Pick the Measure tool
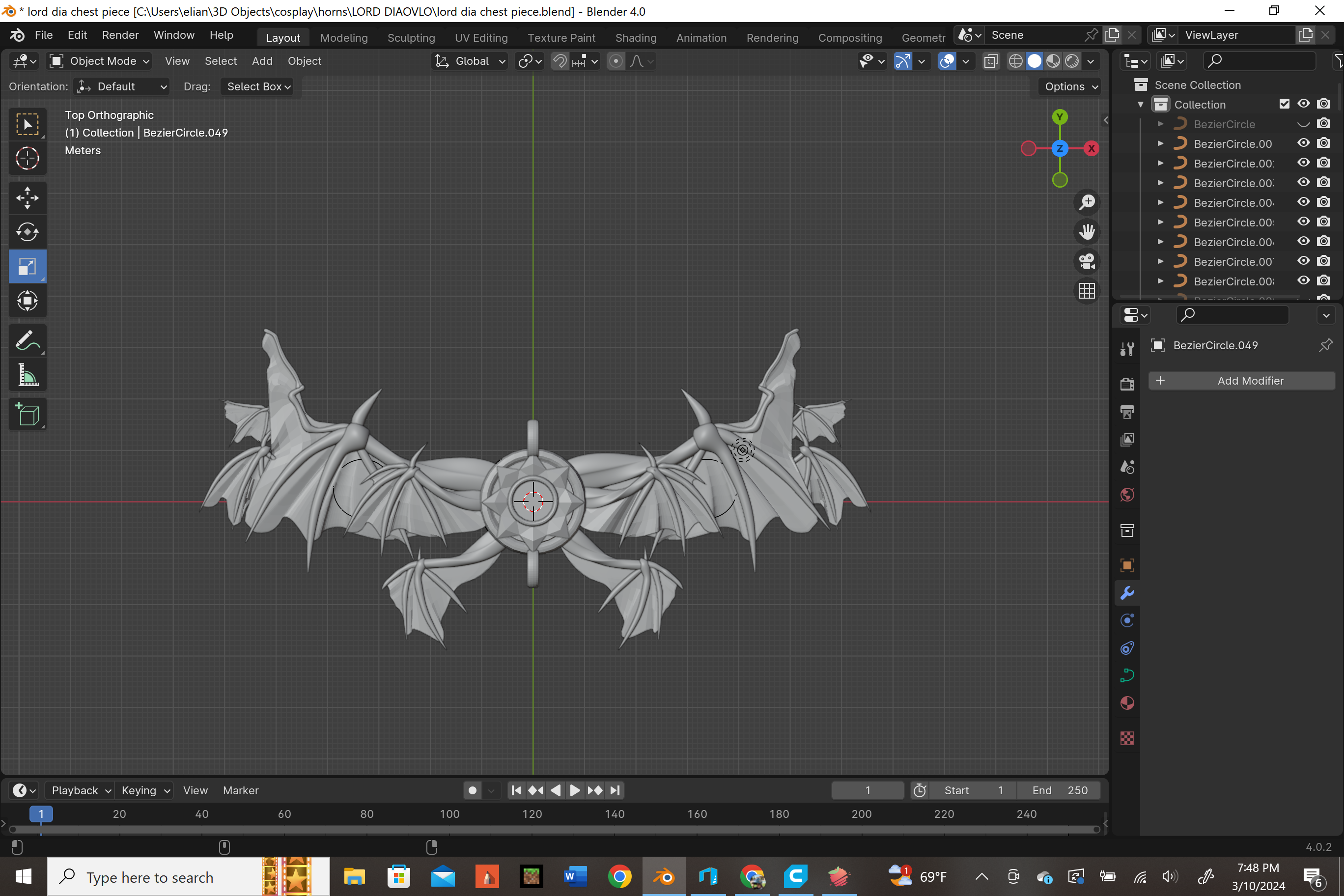 coord(27,375)
